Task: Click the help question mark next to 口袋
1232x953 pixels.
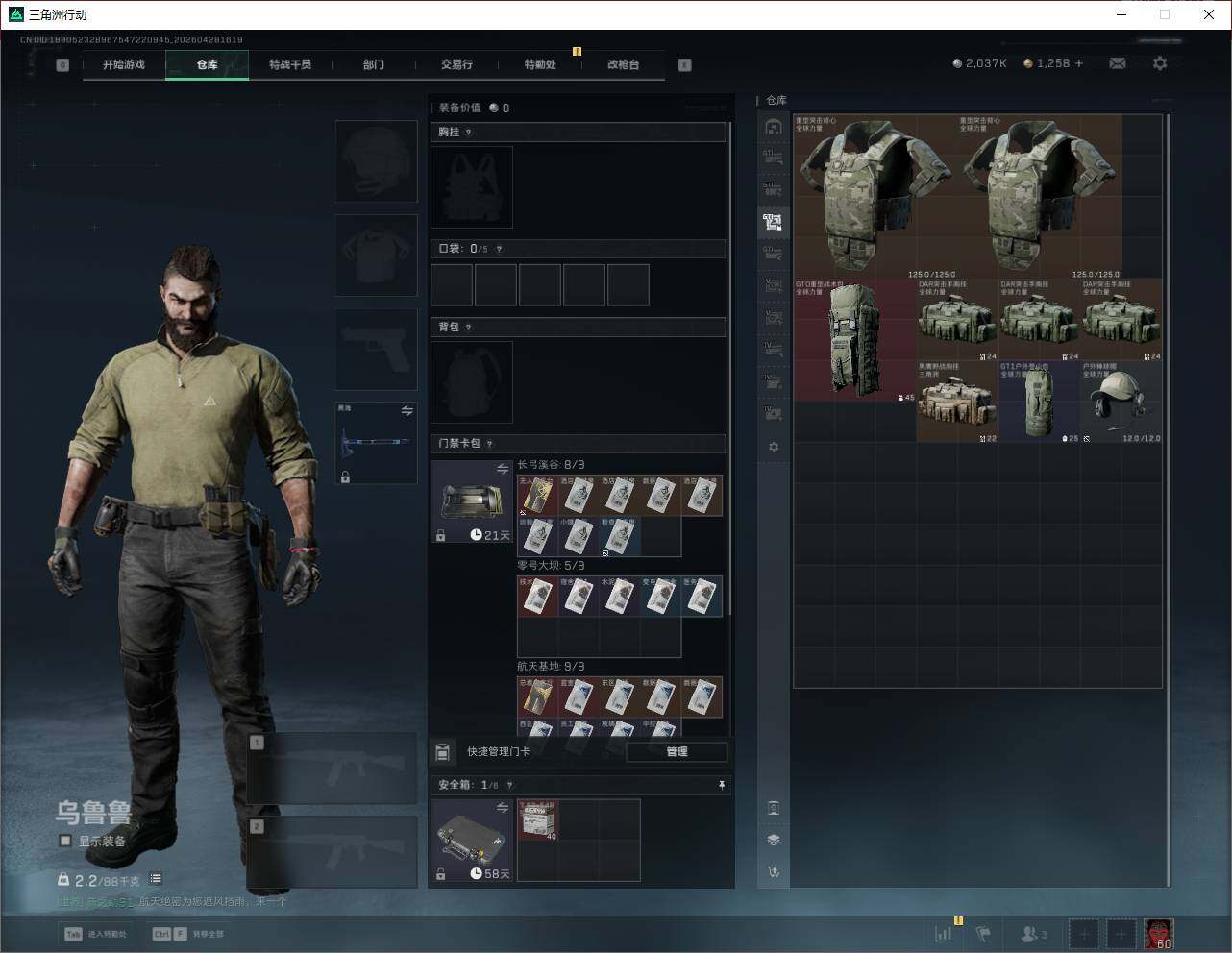Action: click(x=499, y=249)
